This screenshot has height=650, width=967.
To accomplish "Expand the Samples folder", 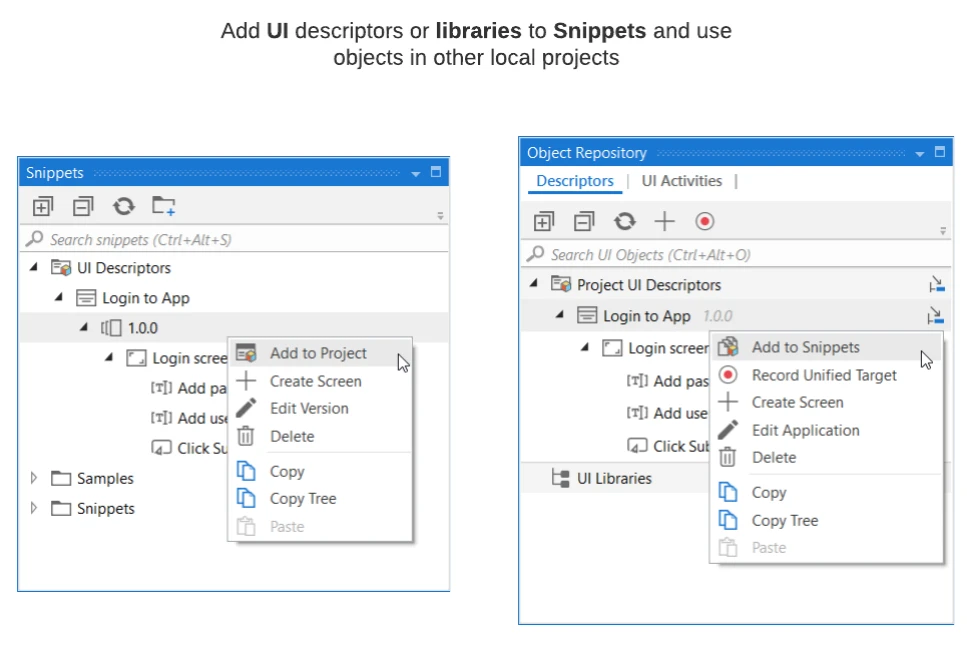I will point(34,478).
